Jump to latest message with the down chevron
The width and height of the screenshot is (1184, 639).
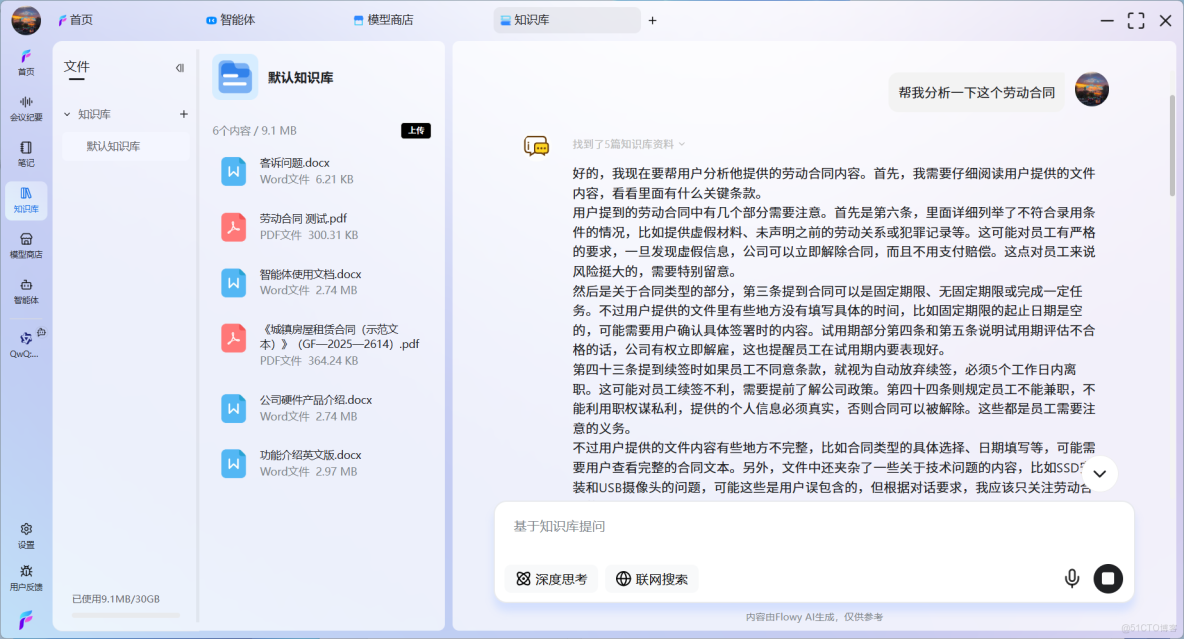click(x=1099, y=473)
